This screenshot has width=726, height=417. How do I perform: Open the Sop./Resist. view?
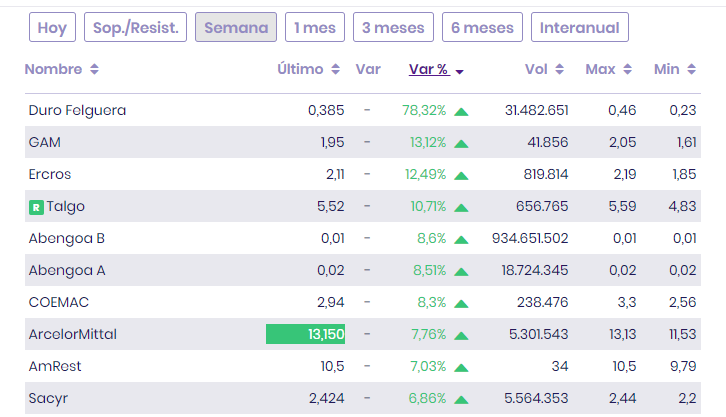pos(135,28)
